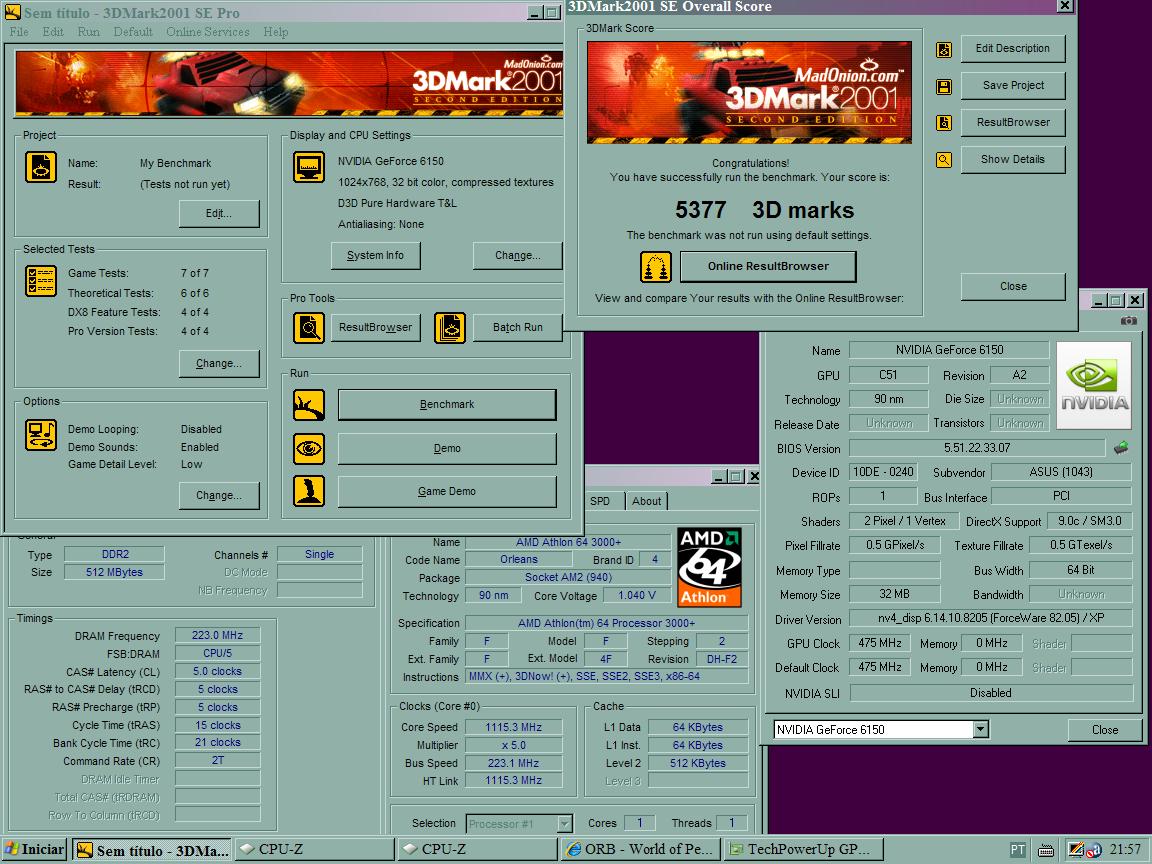The height and width of the screenshot is (864, 1152).
Task: Click the taskbar clock showing 21:57
Action: [1125, 850]
